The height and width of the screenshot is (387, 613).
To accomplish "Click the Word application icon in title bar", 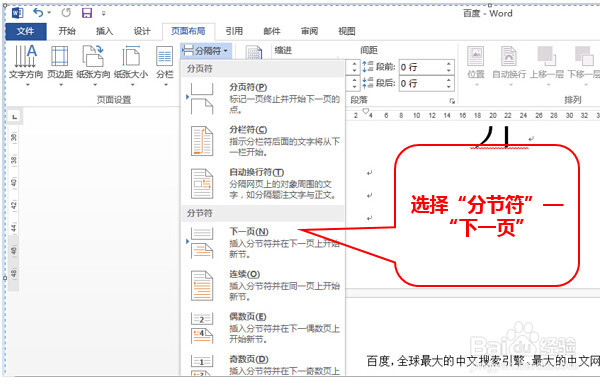I will pyautogui.click(x=18, y=13).
